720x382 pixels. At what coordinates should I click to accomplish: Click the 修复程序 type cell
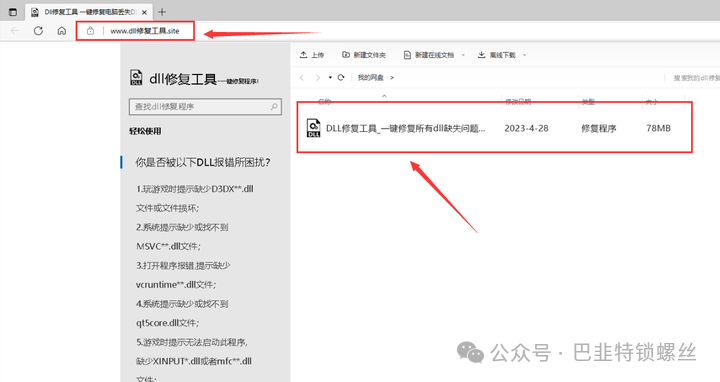pyautogui.click(x=598, y=129)
